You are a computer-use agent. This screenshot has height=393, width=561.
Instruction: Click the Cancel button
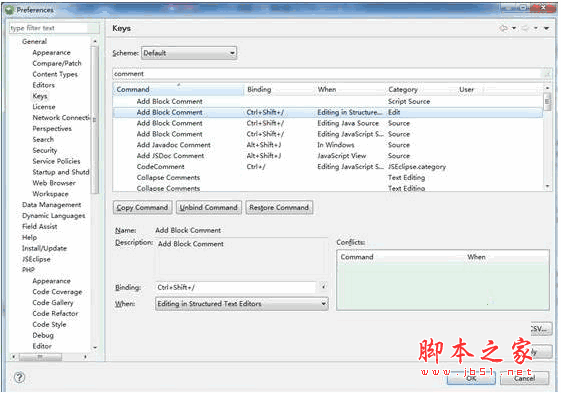pyautogui.click(x=525, y=378)
